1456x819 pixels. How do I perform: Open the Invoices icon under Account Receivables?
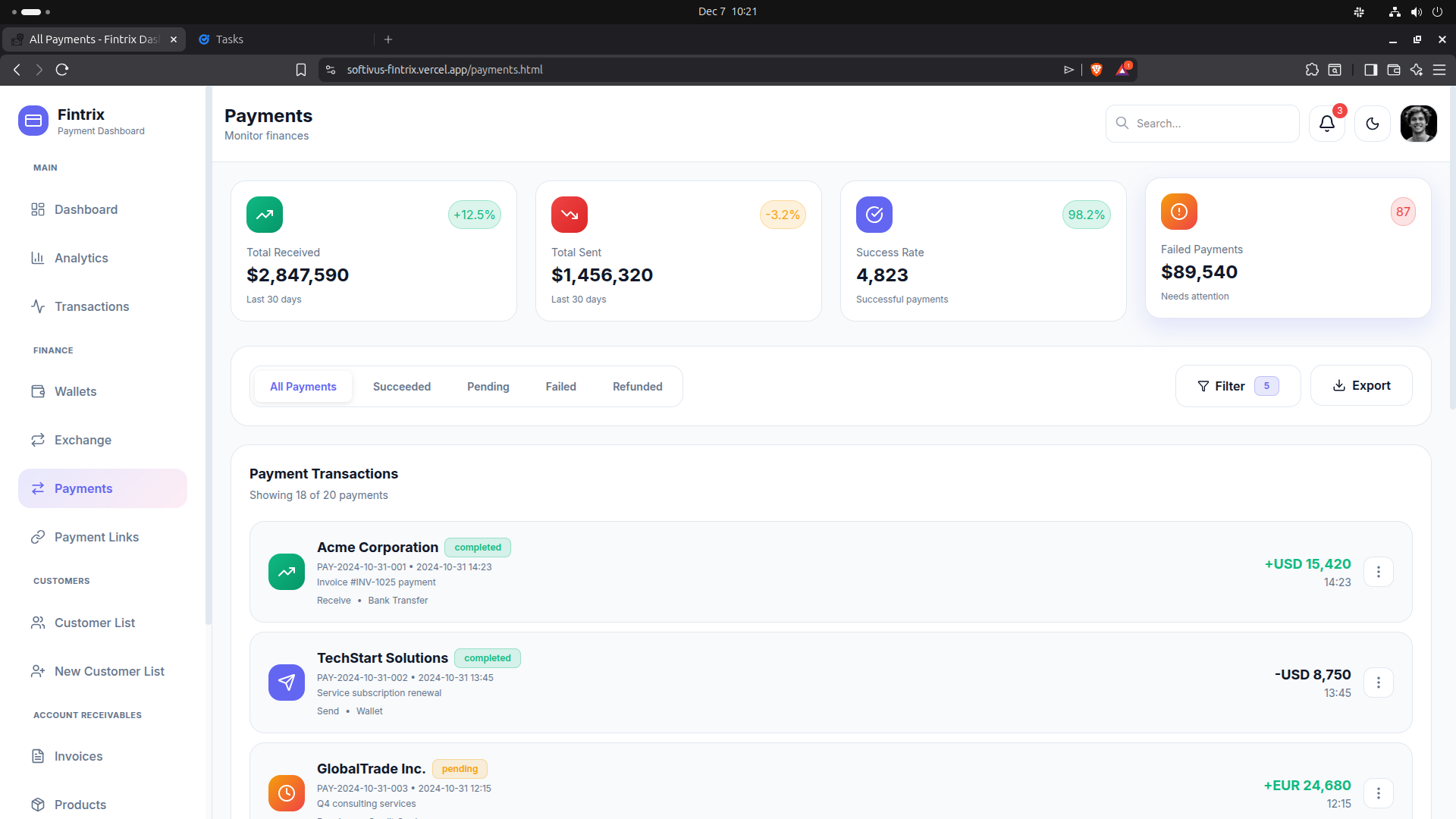tap(38, 756)
